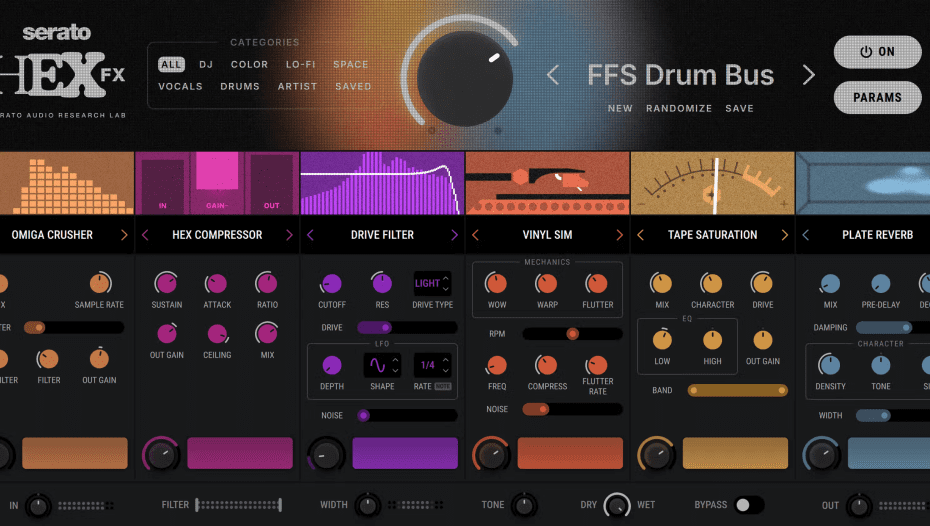Click the RANDOMIZE preset button
The image size is (930, 526).
coord(680,108)
